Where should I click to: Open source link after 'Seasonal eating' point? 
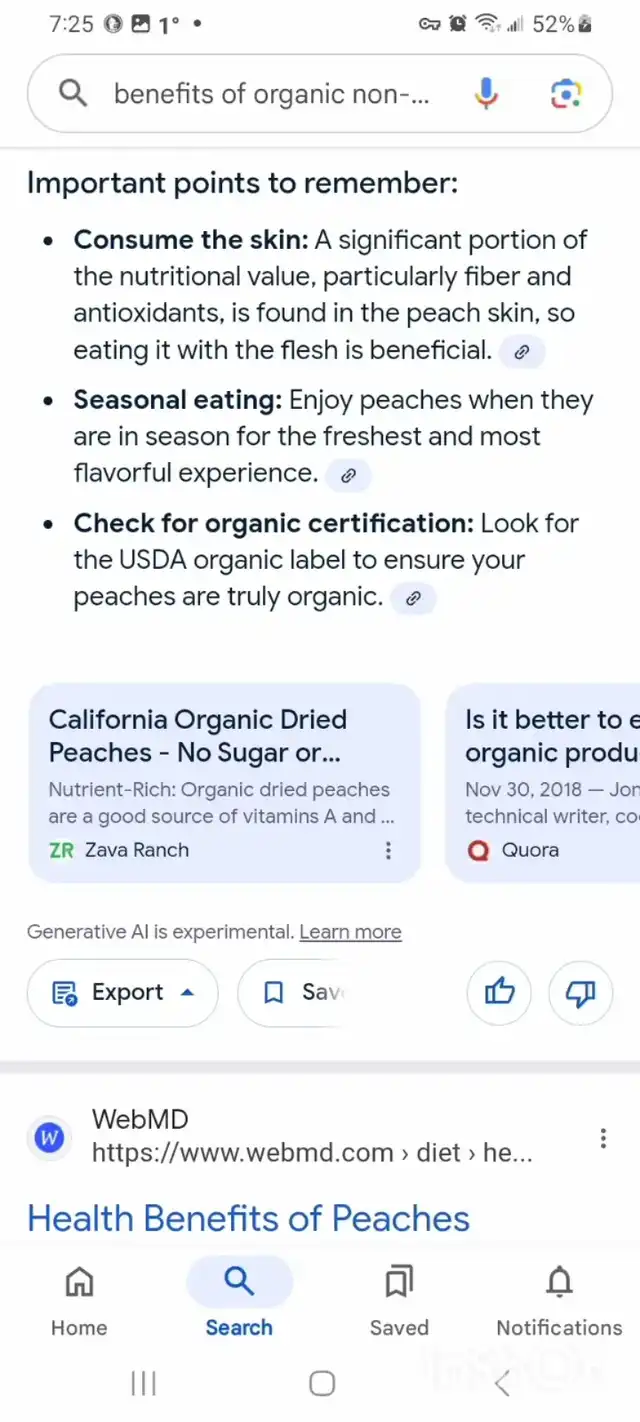point(348,475)
